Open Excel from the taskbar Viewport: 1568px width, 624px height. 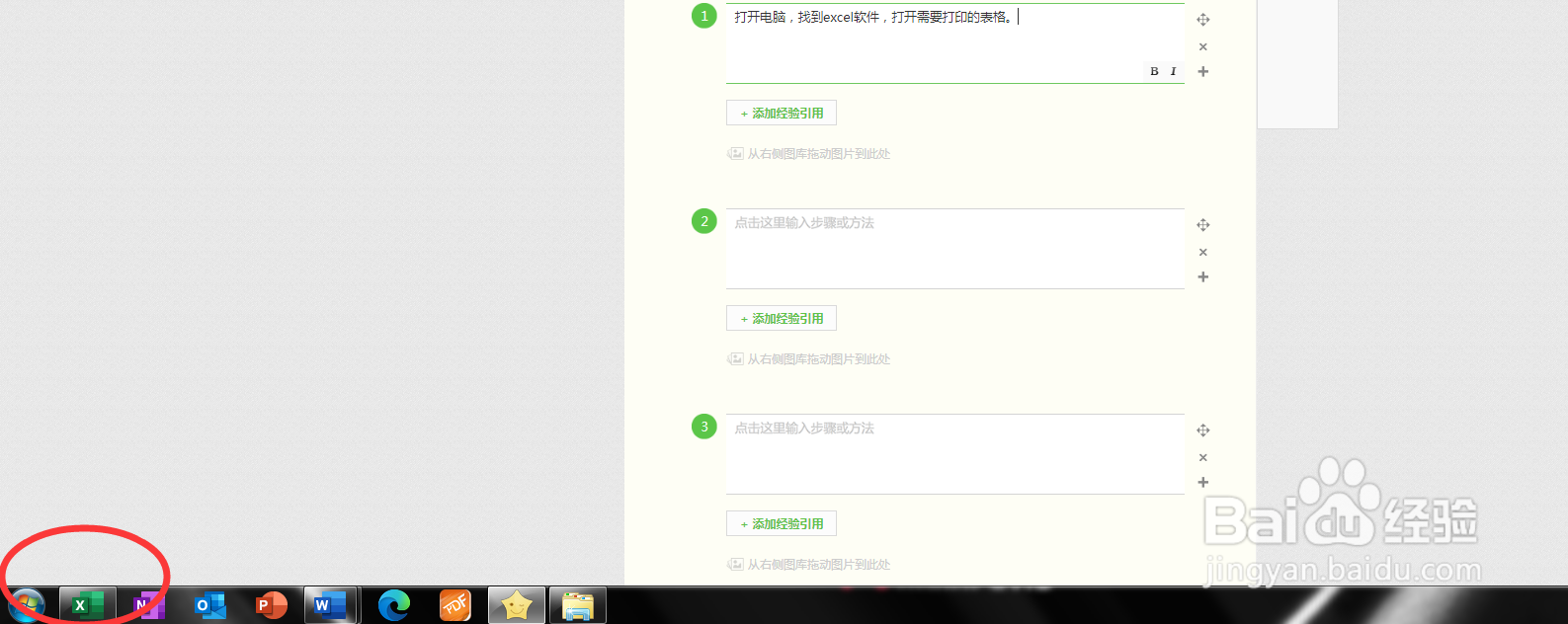tap(88, 605)
